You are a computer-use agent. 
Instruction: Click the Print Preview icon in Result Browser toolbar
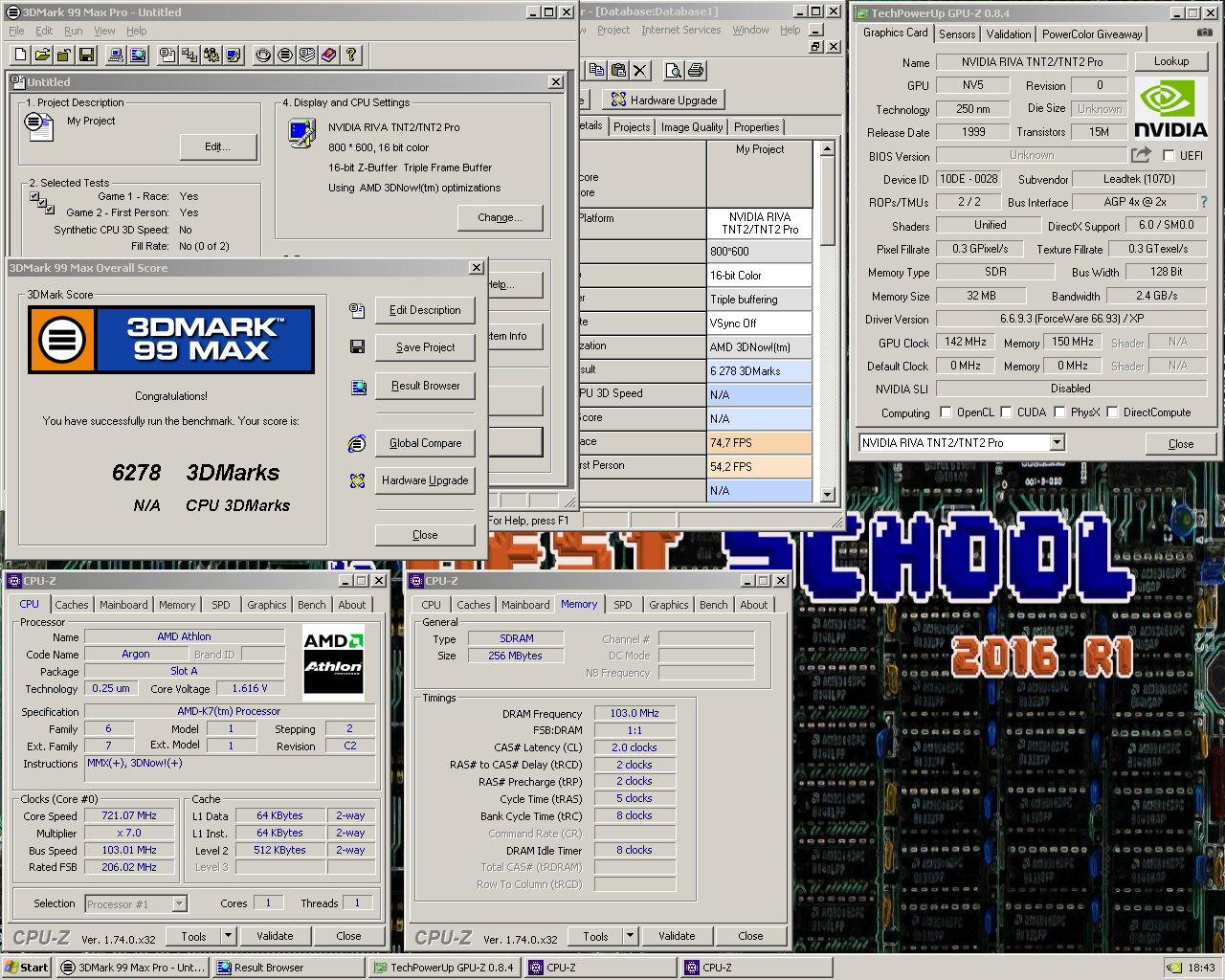674,70
